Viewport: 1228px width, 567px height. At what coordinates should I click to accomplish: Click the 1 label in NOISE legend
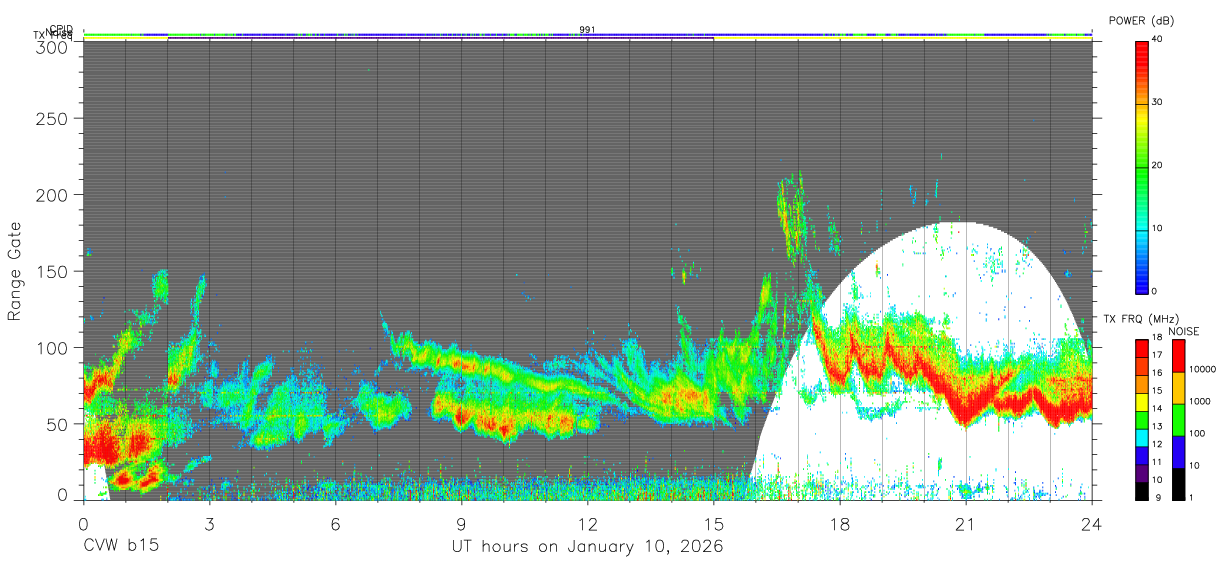pos(1189,497)
